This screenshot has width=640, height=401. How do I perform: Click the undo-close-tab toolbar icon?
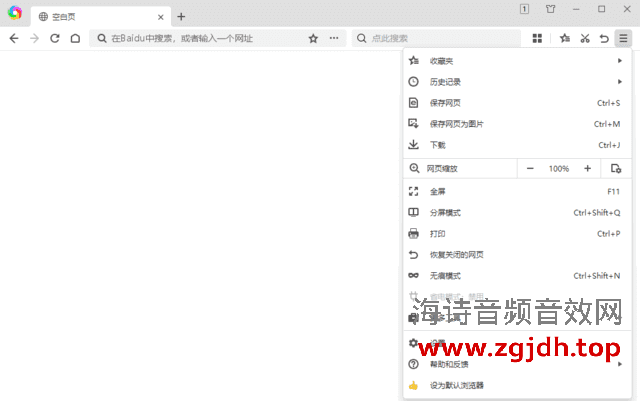click(x=604, y=38)
